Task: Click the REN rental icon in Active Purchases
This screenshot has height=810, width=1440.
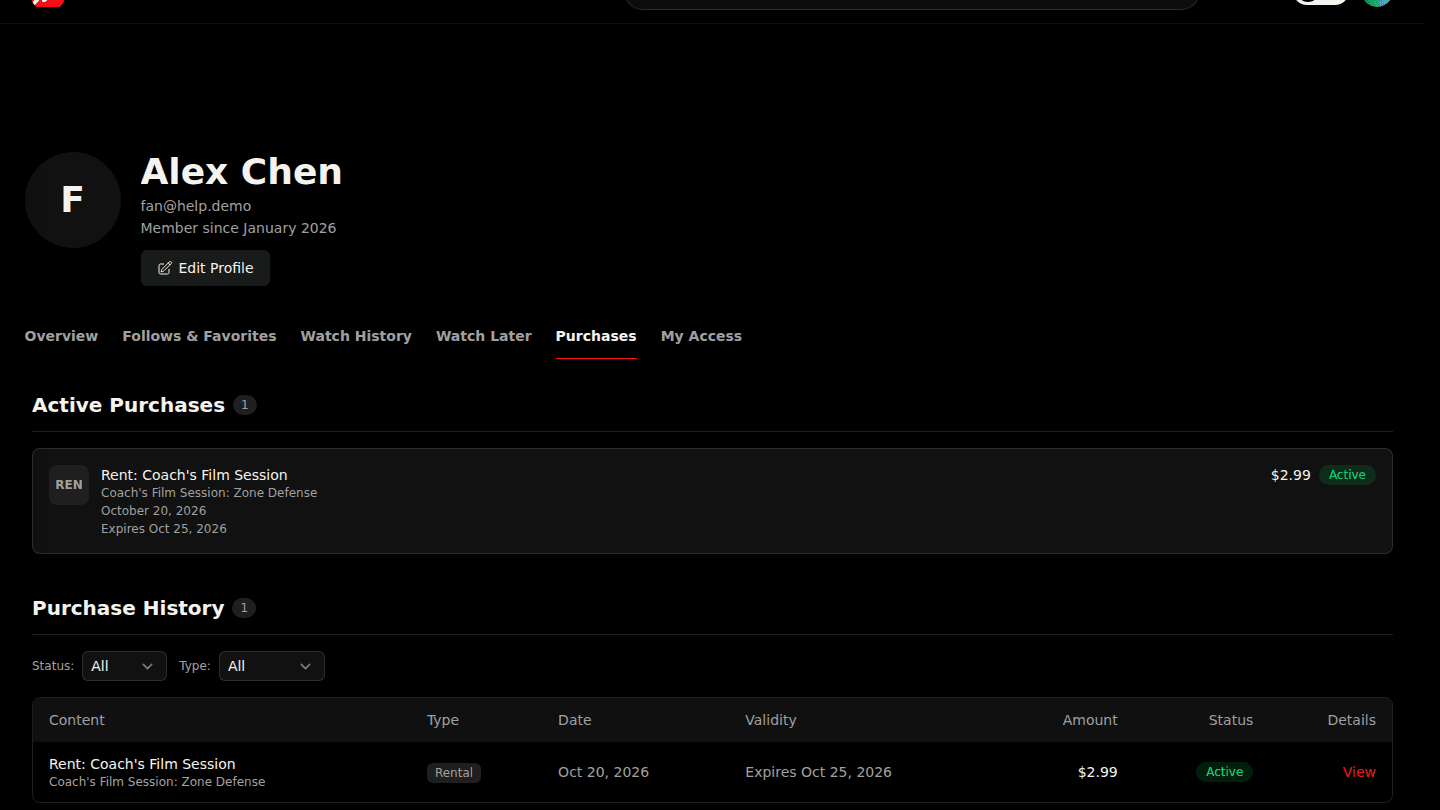Action: coord(69,485)
